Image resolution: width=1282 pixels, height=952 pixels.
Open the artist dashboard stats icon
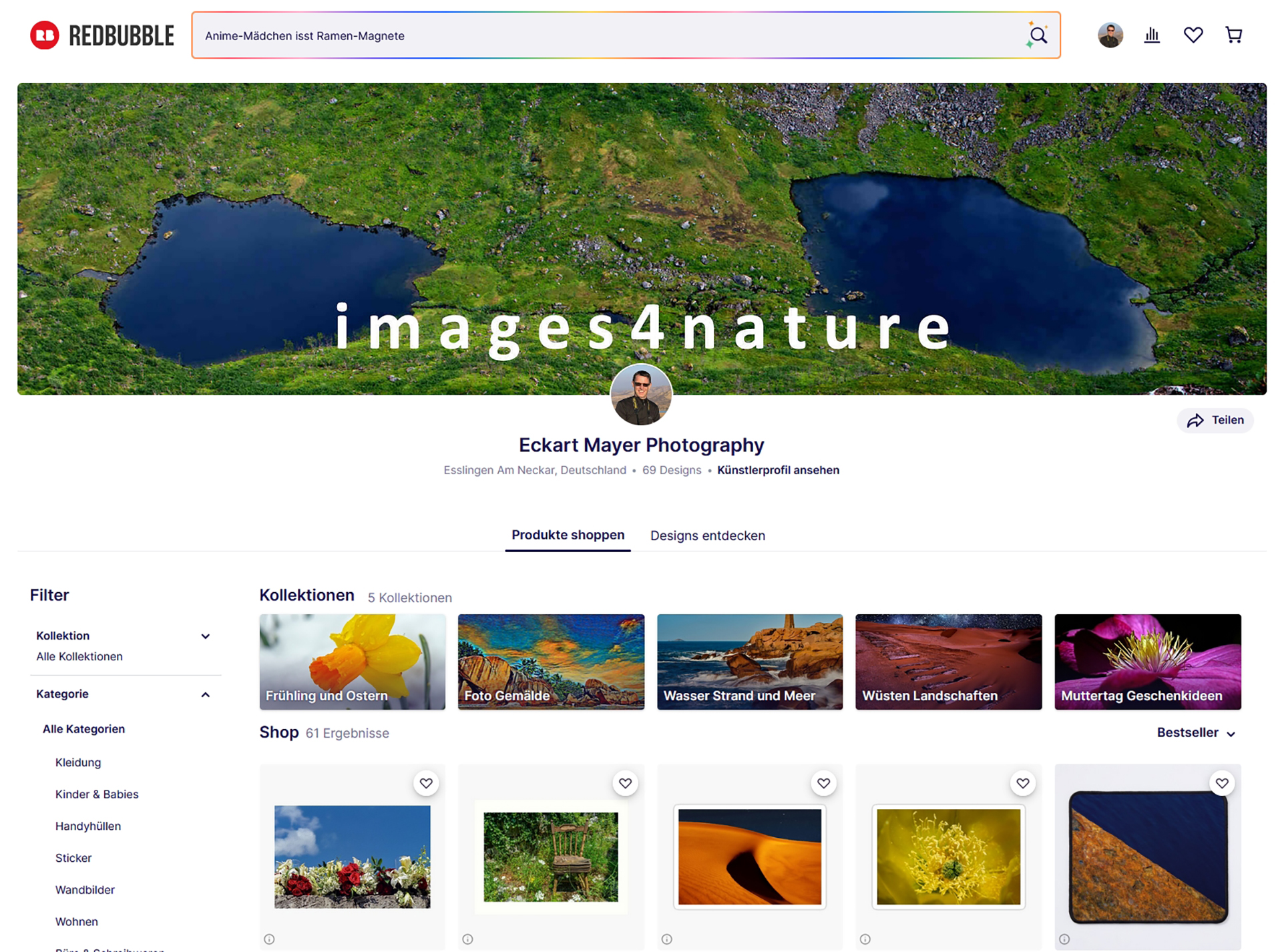1152,35
